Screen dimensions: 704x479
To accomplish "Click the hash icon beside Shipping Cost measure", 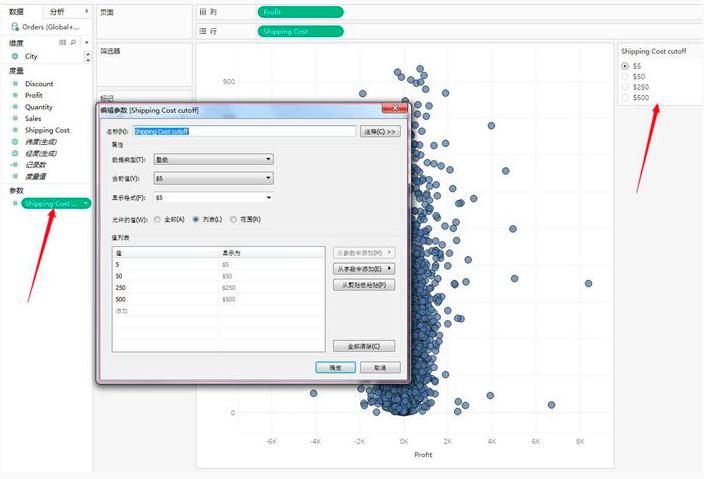I will [15, 130].
